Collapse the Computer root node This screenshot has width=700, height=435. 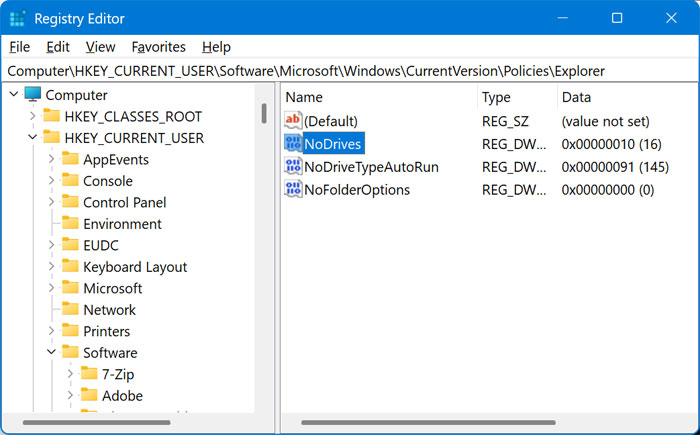click(14, 94)
